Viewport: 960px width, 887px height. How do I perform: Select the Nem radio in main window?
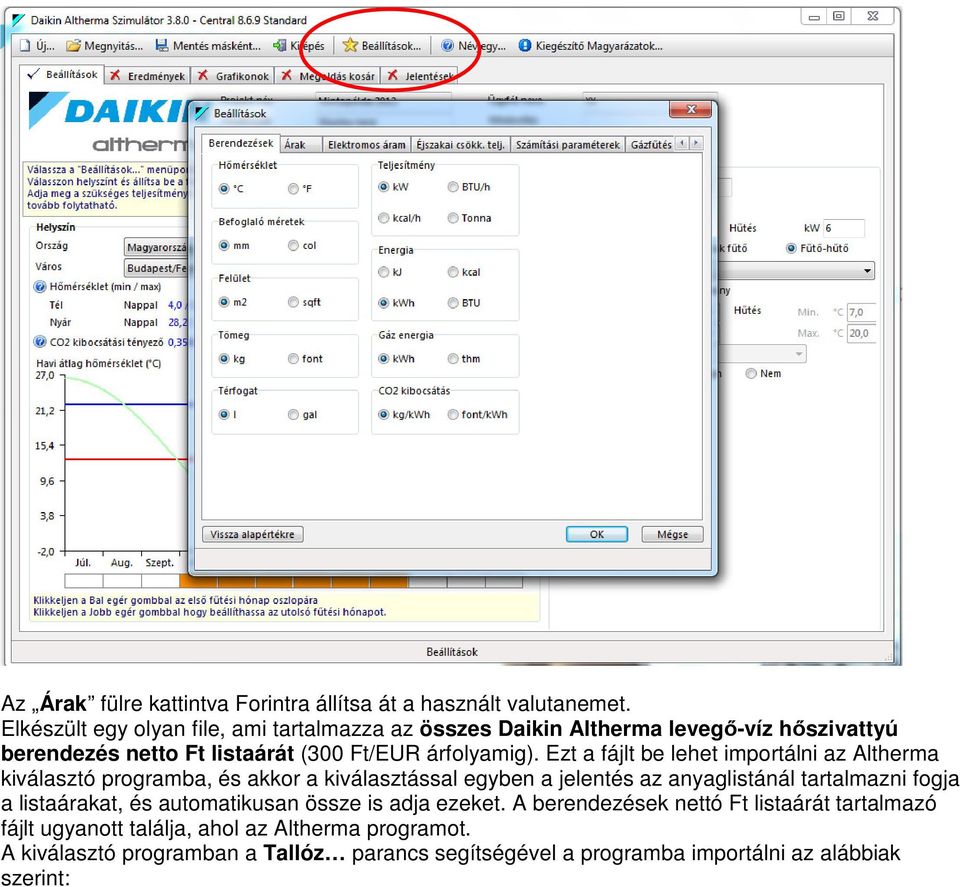pyautogui.click(x=751, y=373)
